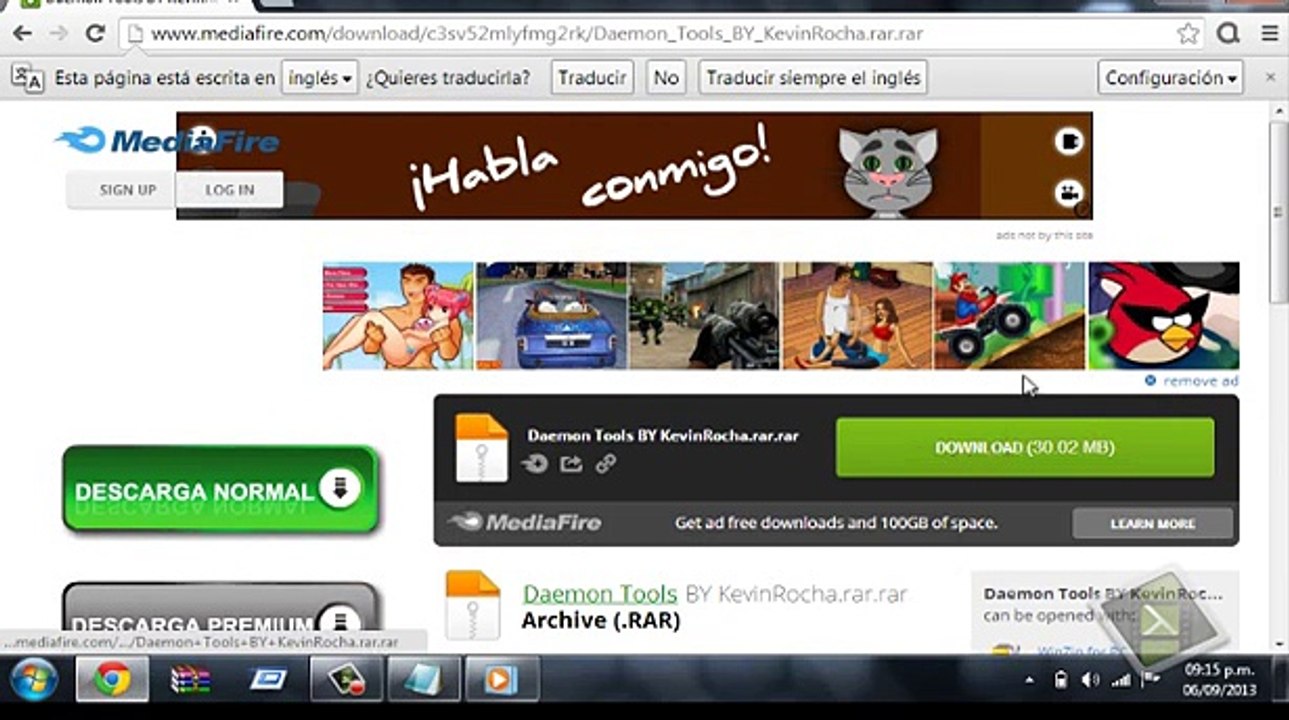Open the couple on beach game thumbnail
This screenshot has height=720, width=1289.
(398, 316)
